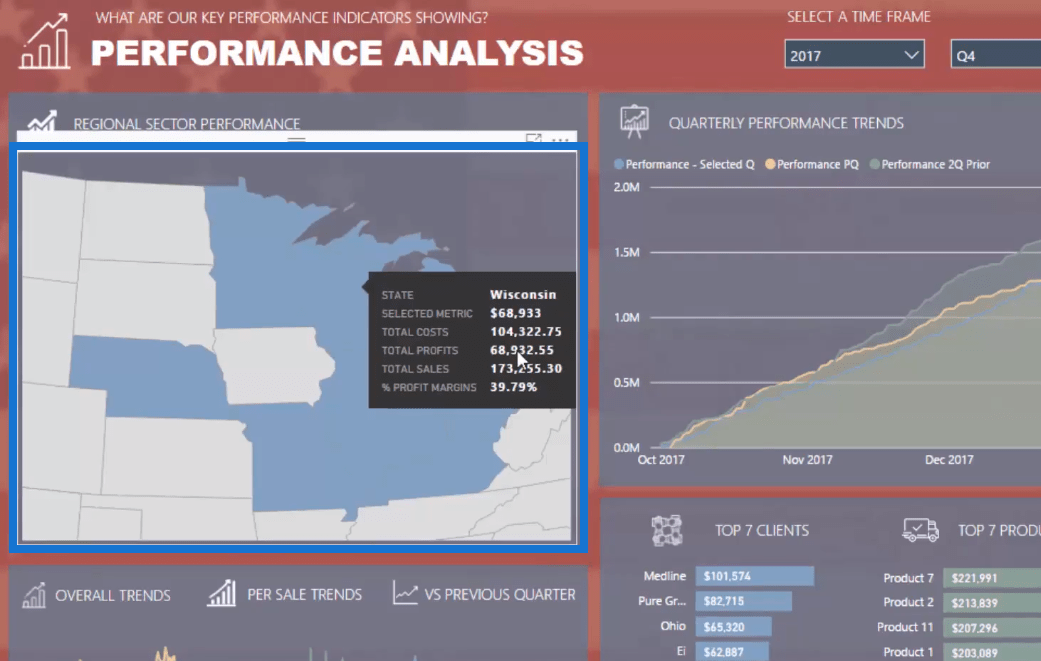
Task: Click the 'TOP 7 CLIENTS' heading
Action: click(x=761, y=530)
